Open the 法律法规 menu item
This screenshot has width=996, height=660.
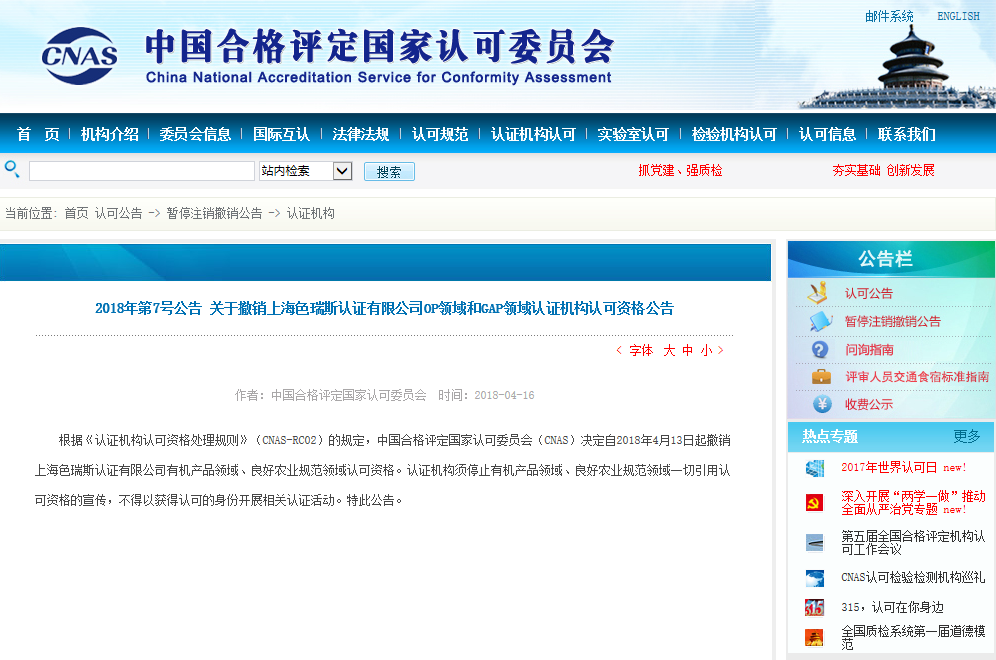pyautogui.click(x=361, y=134)
